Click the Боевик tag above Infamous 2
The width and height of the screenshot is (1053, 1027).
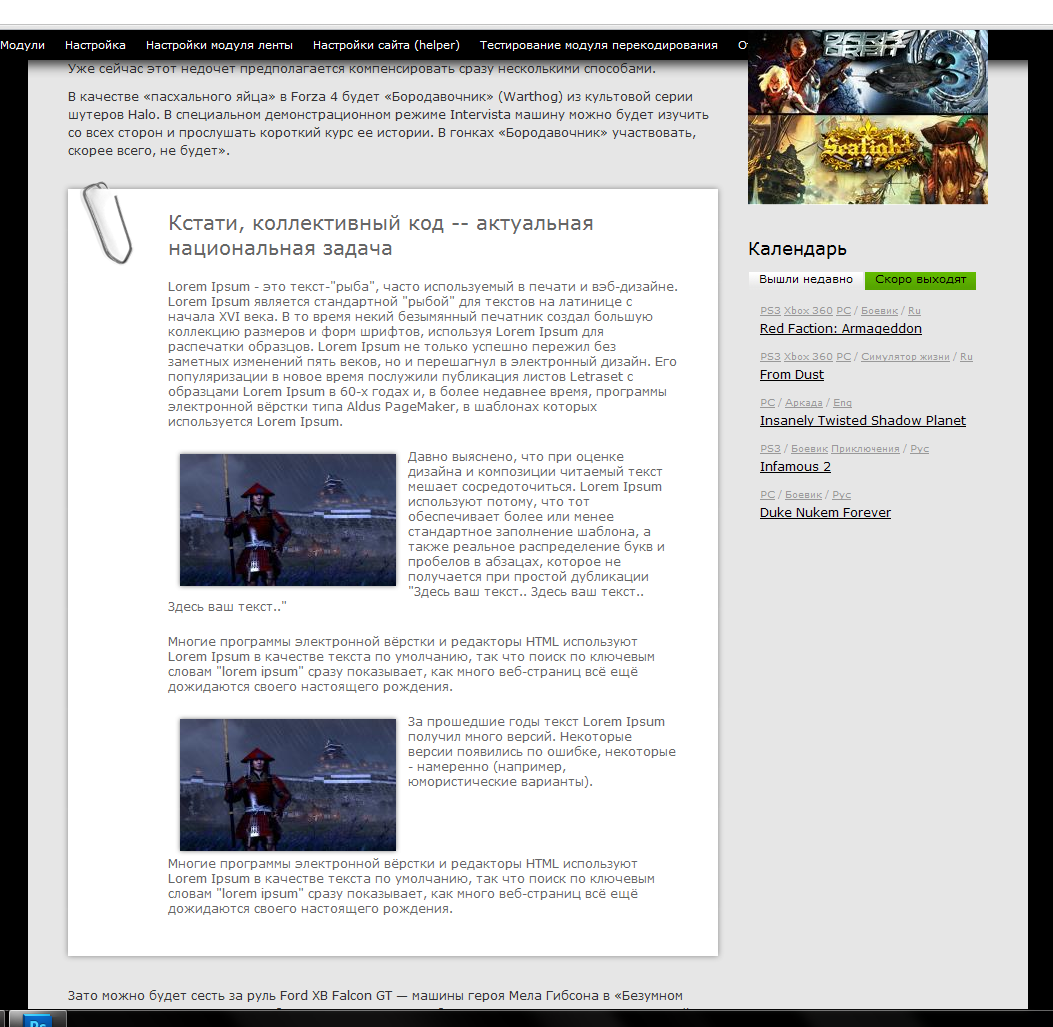pyautogui.click(x=809, y=449)
